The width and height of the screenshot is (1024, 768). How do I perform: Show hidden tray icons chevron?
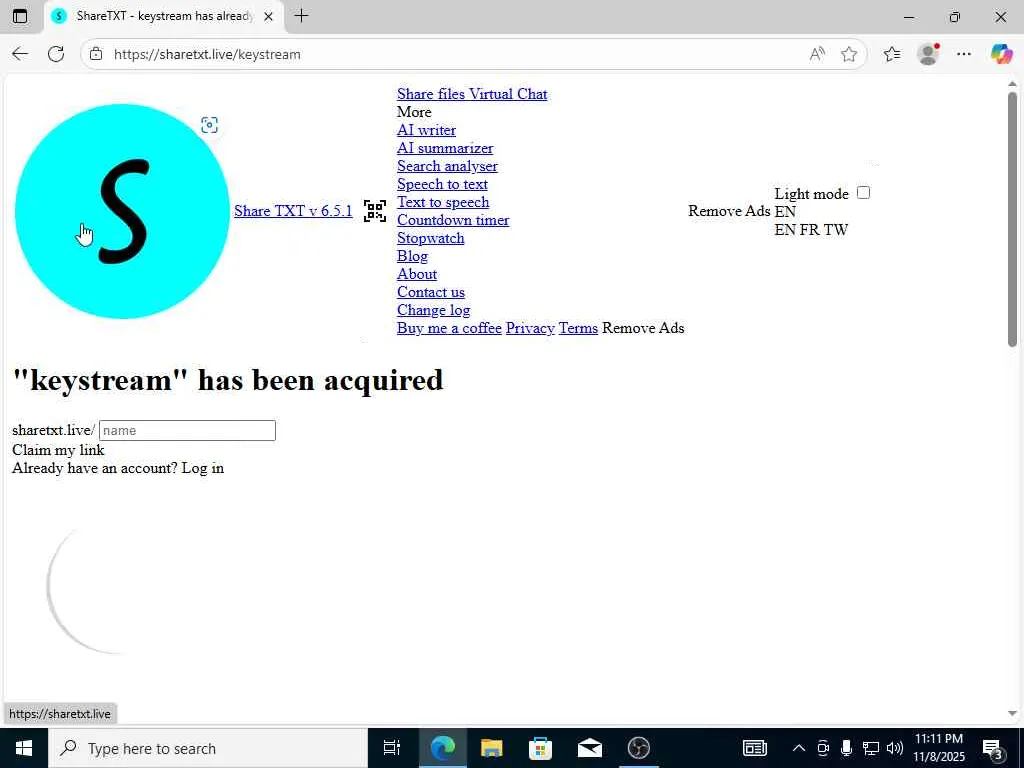pyautogui.click(x=799, y=748)
